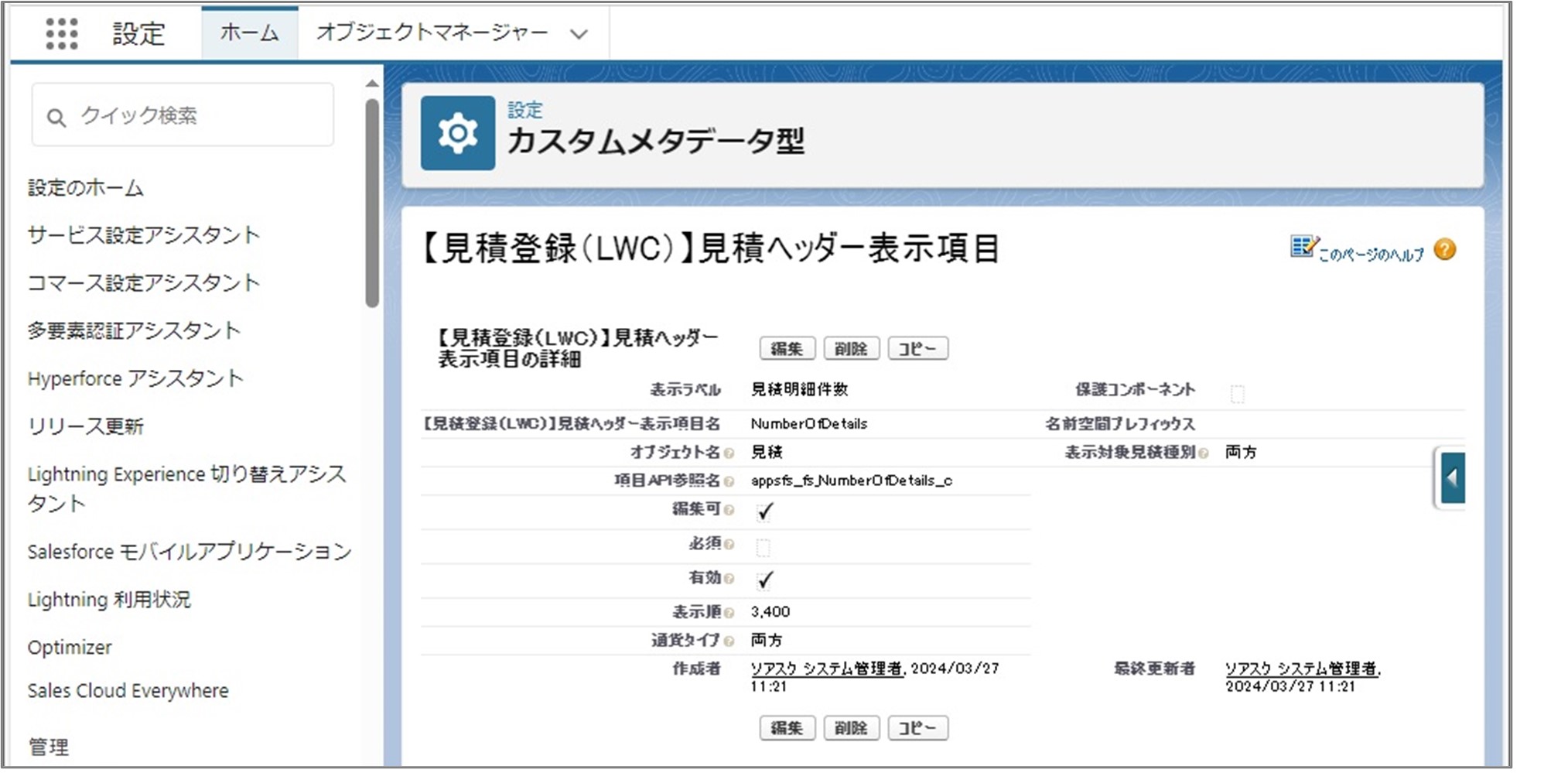Image resolution: width=1568 pixels, height=773 pixels.
Task: Click the 管理 section heading
Action: [x=49, y=747]
